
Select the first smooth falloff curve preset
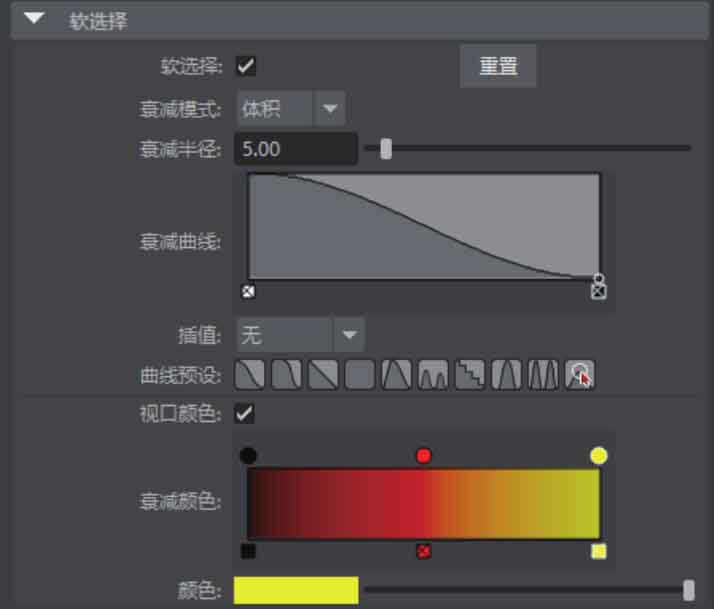pos(250,375)
